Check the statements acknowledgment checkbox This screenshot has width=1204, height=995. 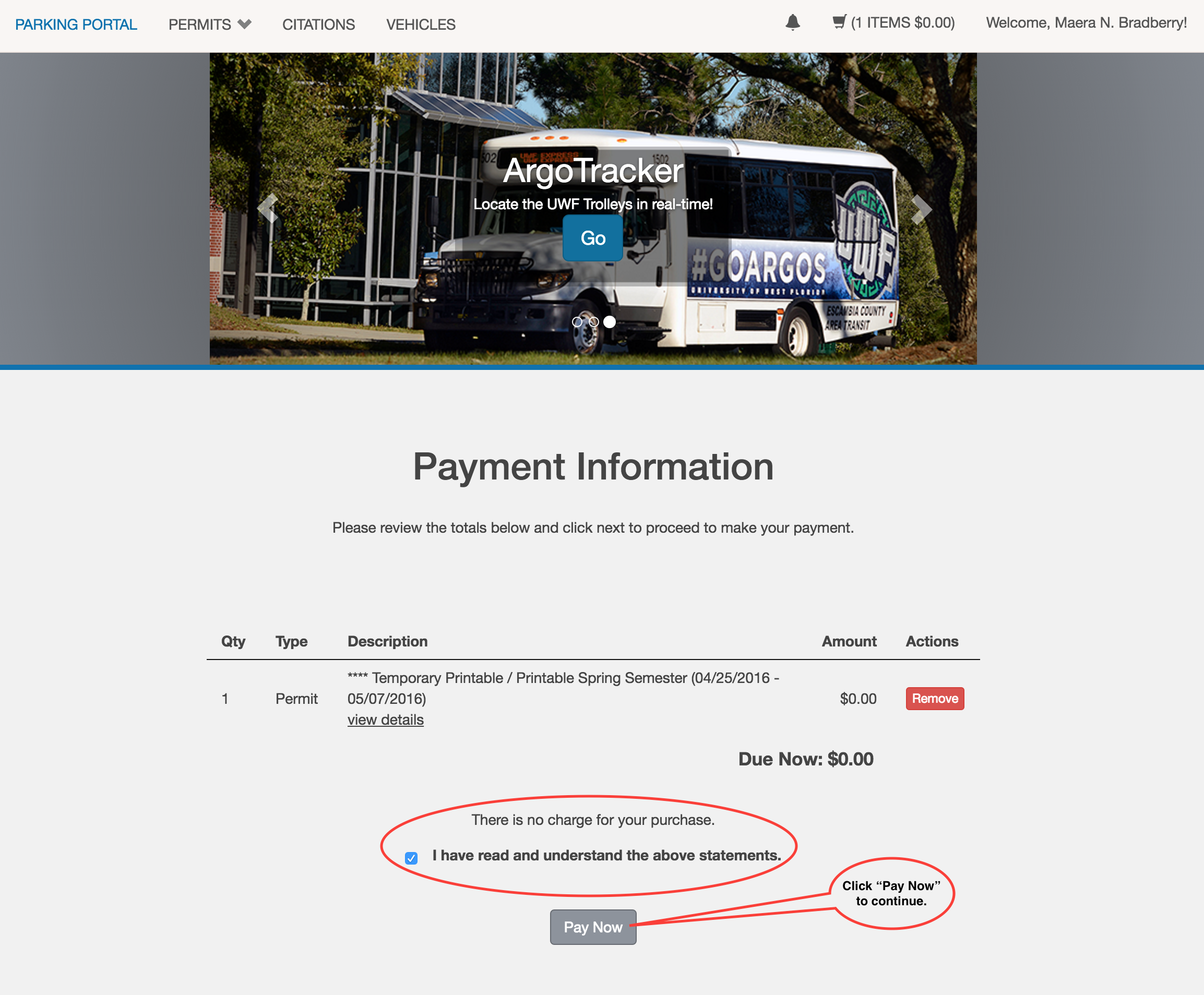tap(412, 855)
